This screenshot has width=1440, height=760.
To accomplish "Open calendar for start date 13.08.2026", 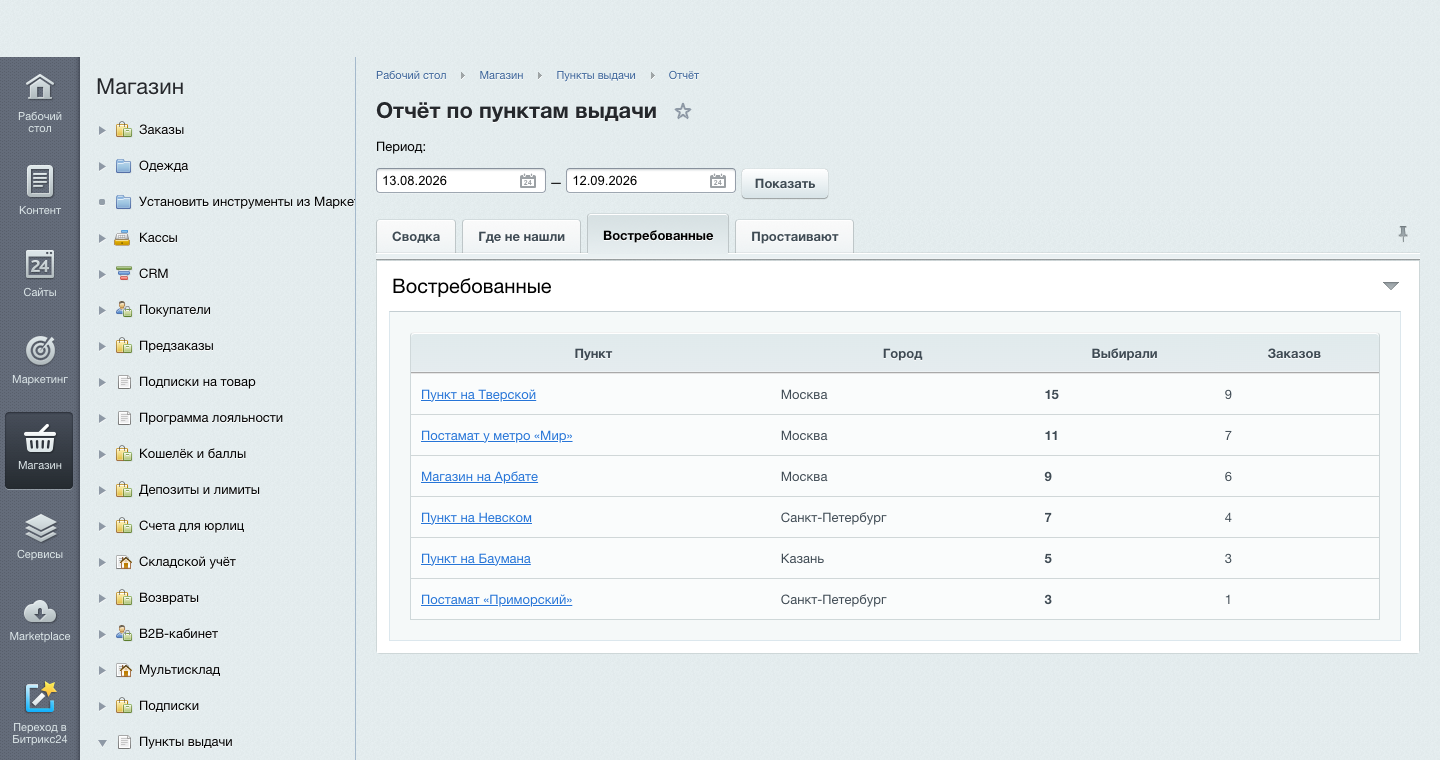I will pos(528,181).
